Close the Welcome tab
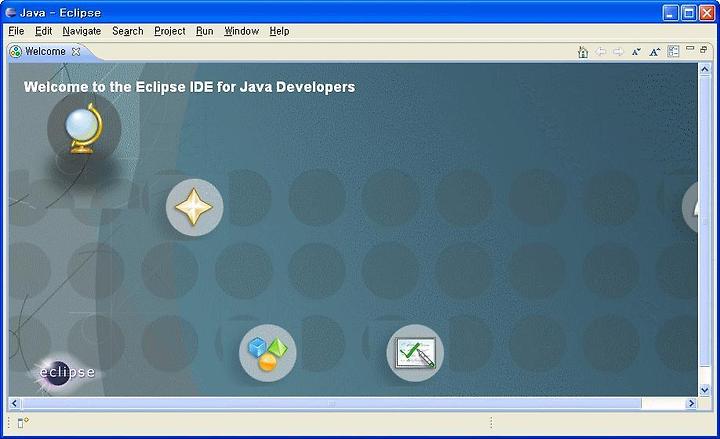 click(76, 51)
